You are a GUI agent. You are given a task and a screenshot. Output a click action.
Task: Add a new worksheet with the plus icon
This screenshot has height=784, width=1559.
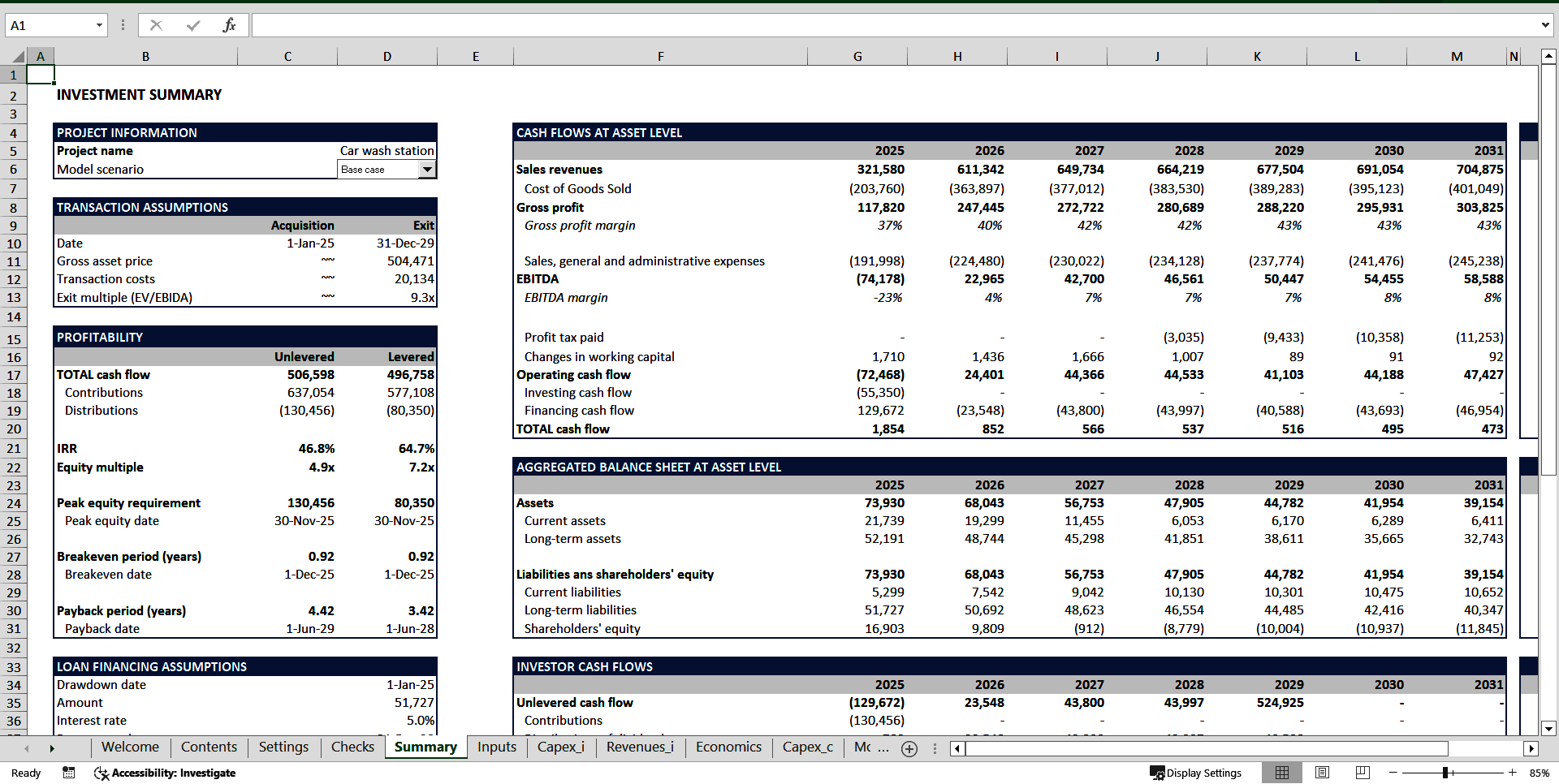pos(909,748)
